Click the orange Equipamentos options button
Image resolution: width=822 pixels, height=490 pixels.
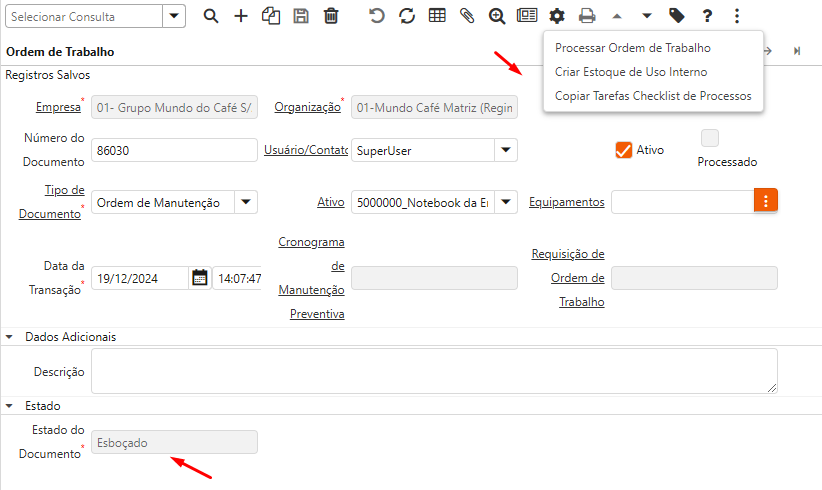click(766, 201)
